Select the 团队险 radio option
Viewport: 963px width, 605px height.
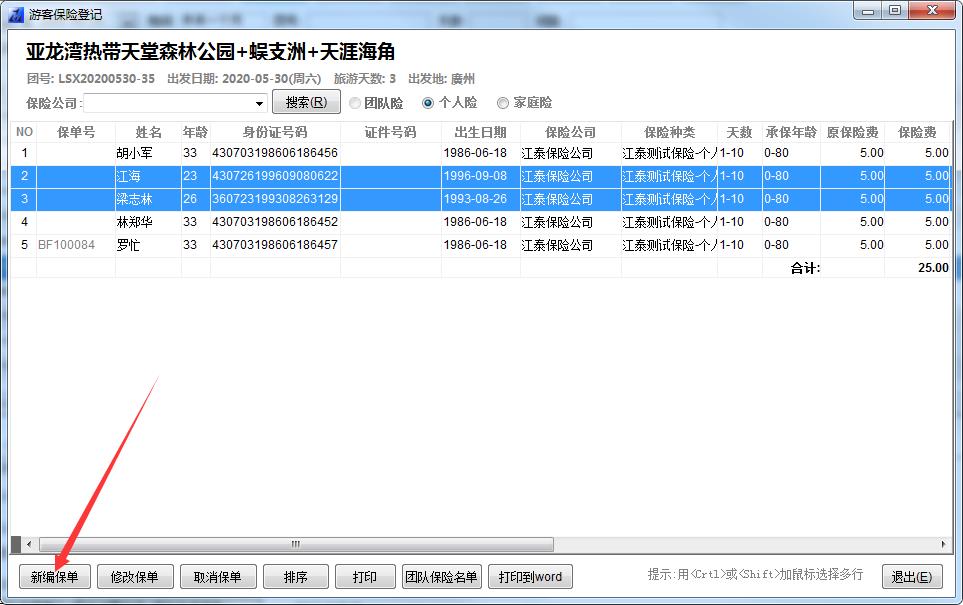pos(356,103)
